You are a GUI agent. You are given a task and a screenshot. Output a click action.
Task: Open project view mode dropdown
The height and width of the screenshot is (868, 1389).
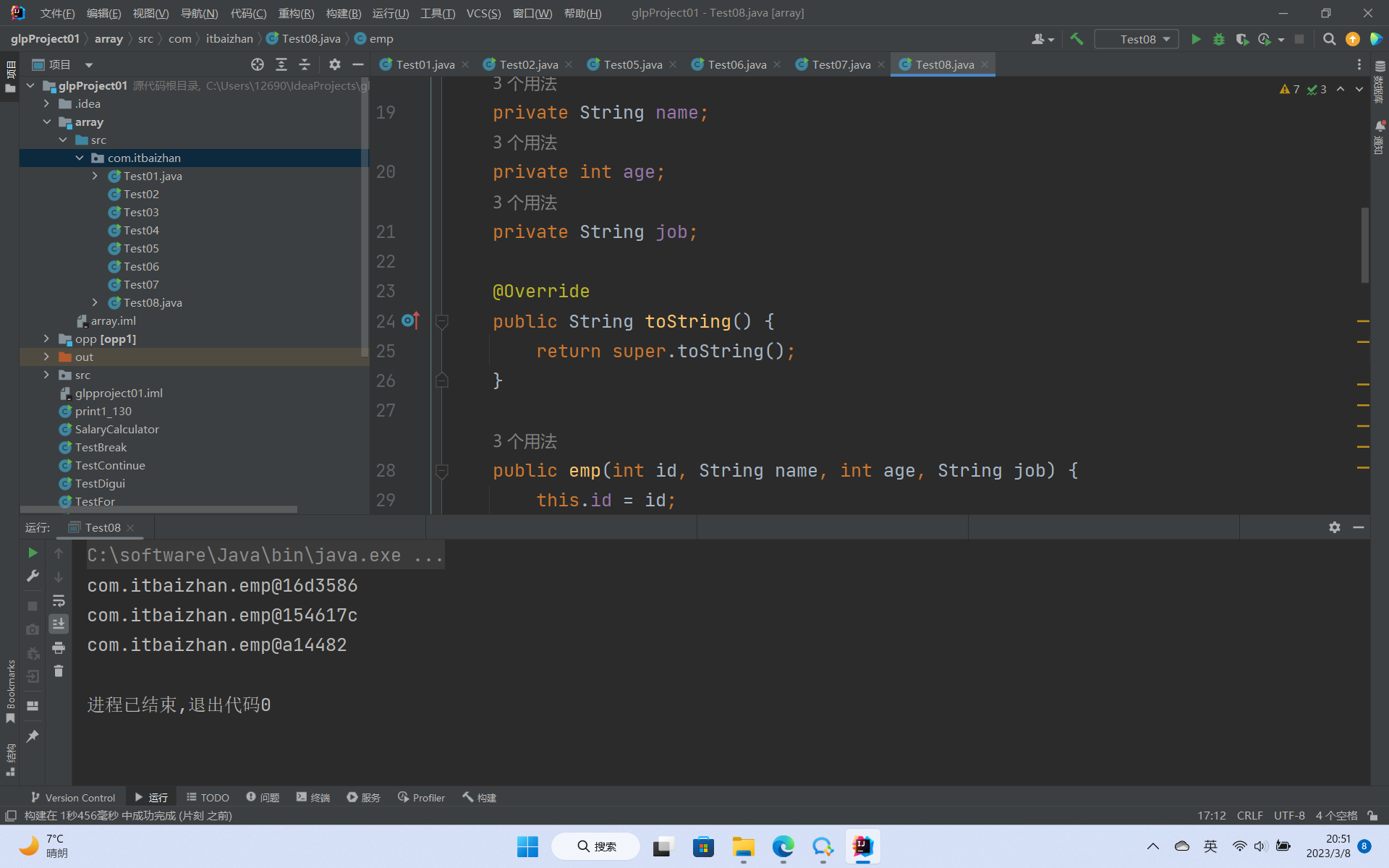[x=88, y=64]
